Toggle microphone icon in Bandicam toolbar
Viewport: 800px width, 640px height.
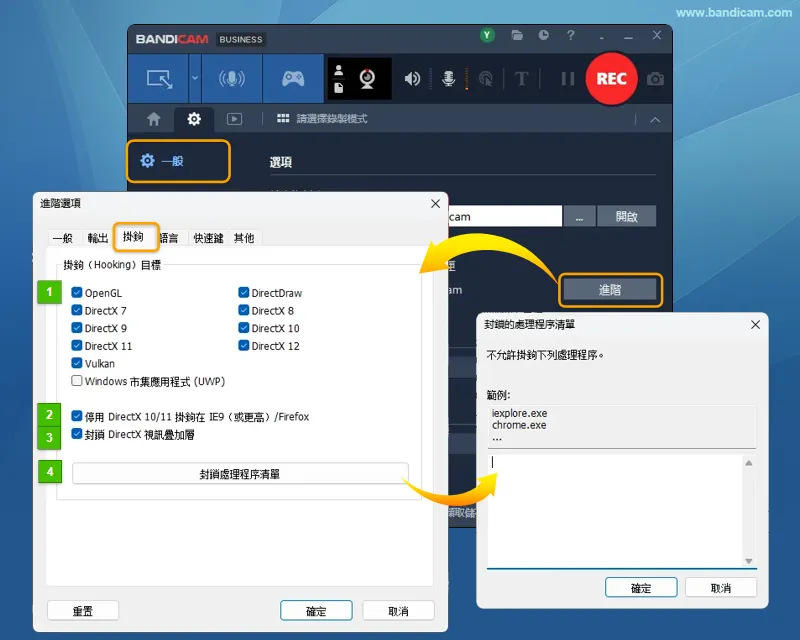(448, 79)
